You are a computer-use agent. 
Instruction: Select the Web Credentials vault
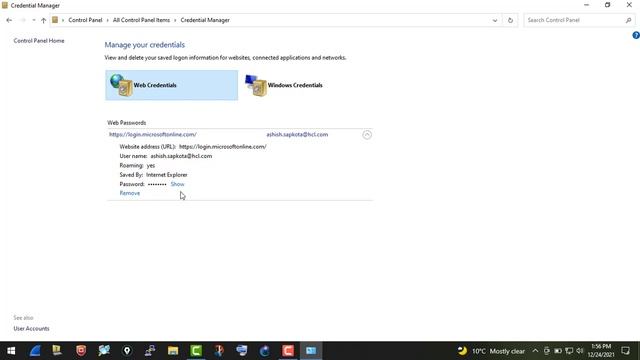tap(171, 85)
